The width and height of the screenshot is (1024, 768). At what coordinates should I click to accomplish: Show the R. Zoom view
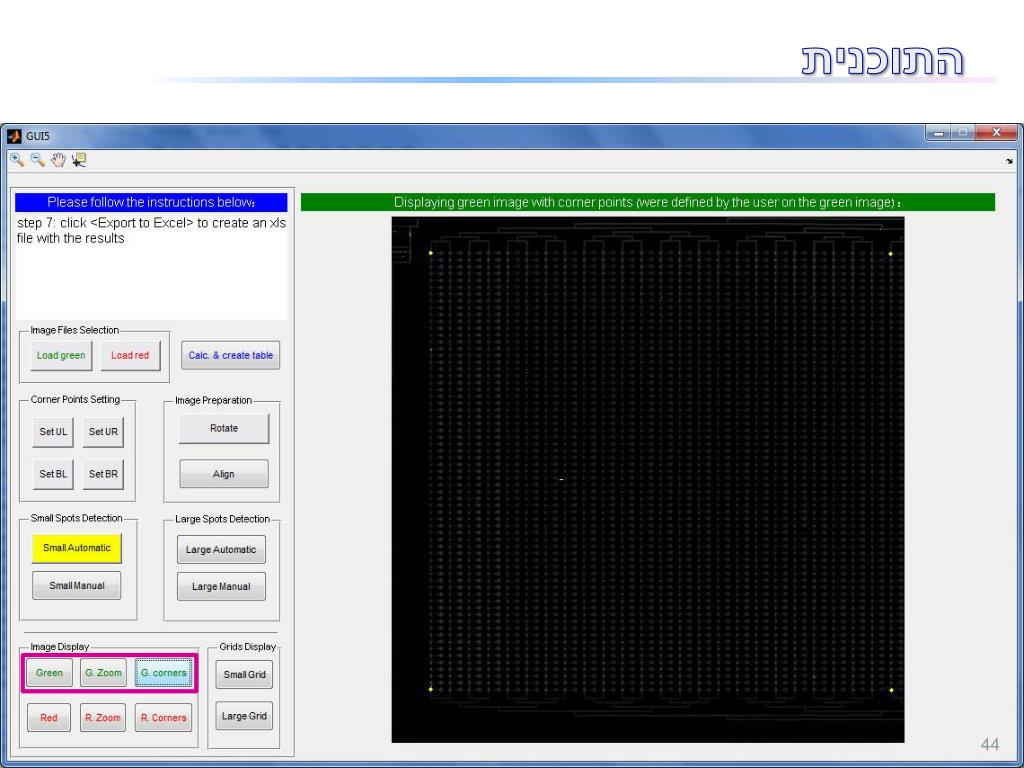tap(103, 718)
